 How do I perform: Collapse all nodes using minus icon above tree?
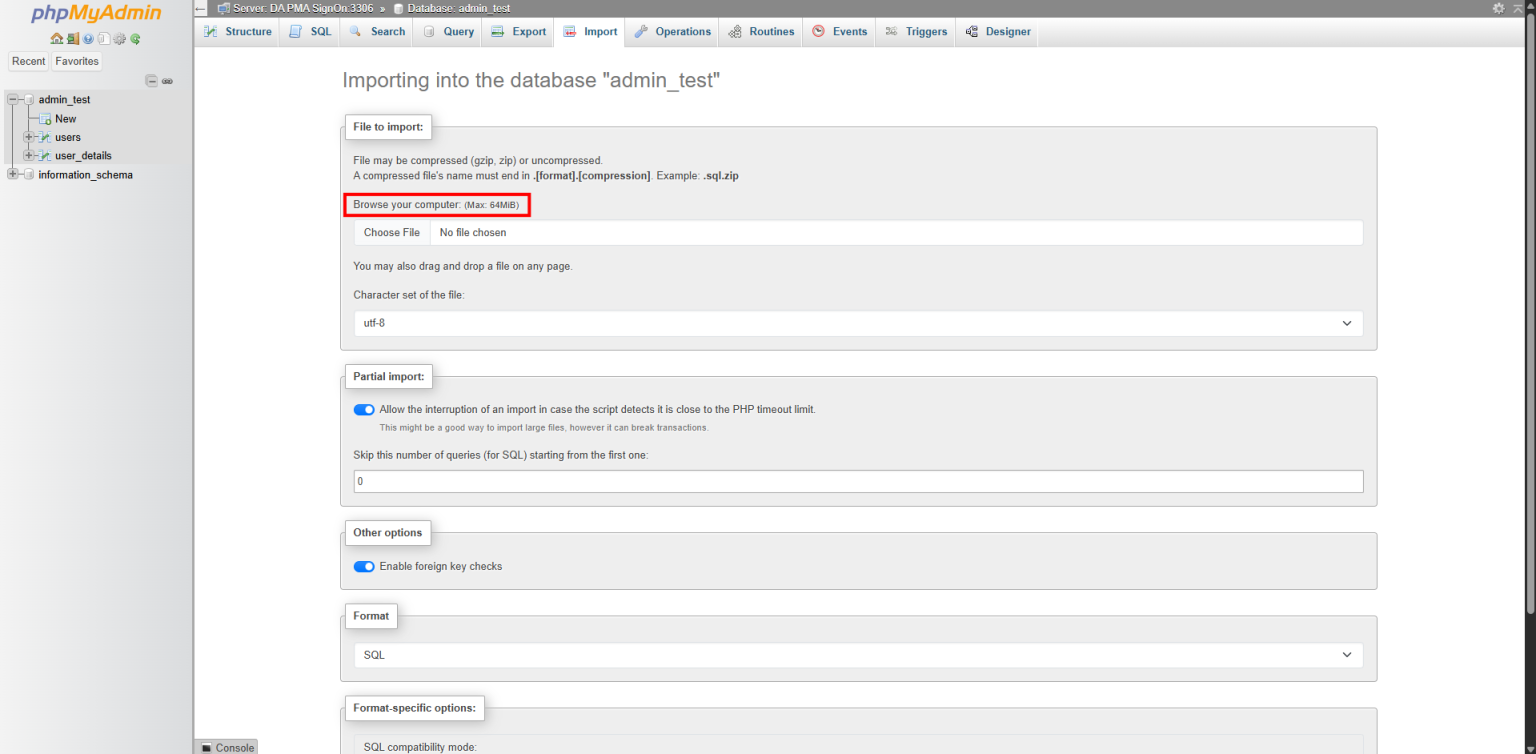(x=151, y=81)
